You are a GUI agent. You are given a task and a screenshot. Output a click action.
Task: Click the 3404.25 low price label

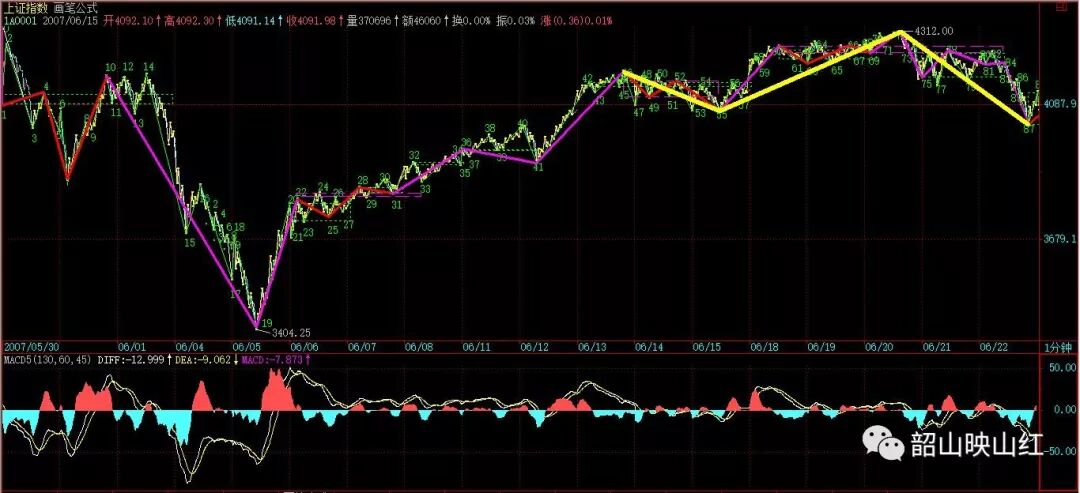291,333
